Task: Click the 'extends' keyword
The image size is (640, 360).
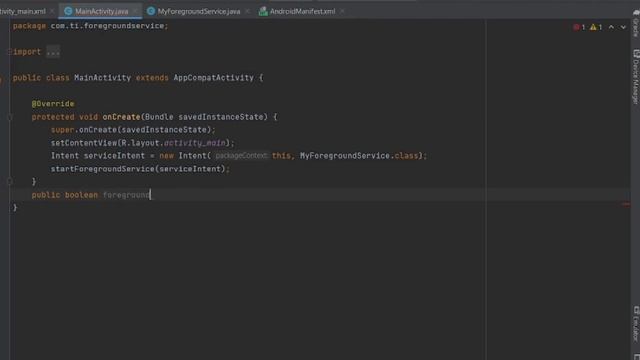Action: [152, 78]
